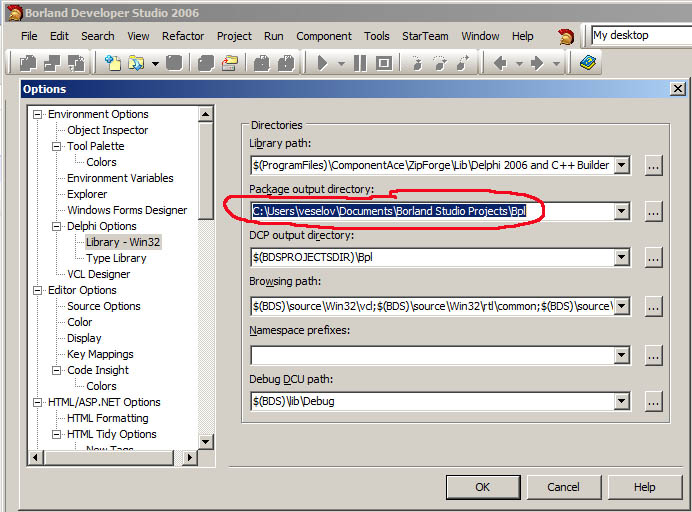Click the Open file folder icon
This screenshot has width=692, height=512.
(x=136, y=63)
